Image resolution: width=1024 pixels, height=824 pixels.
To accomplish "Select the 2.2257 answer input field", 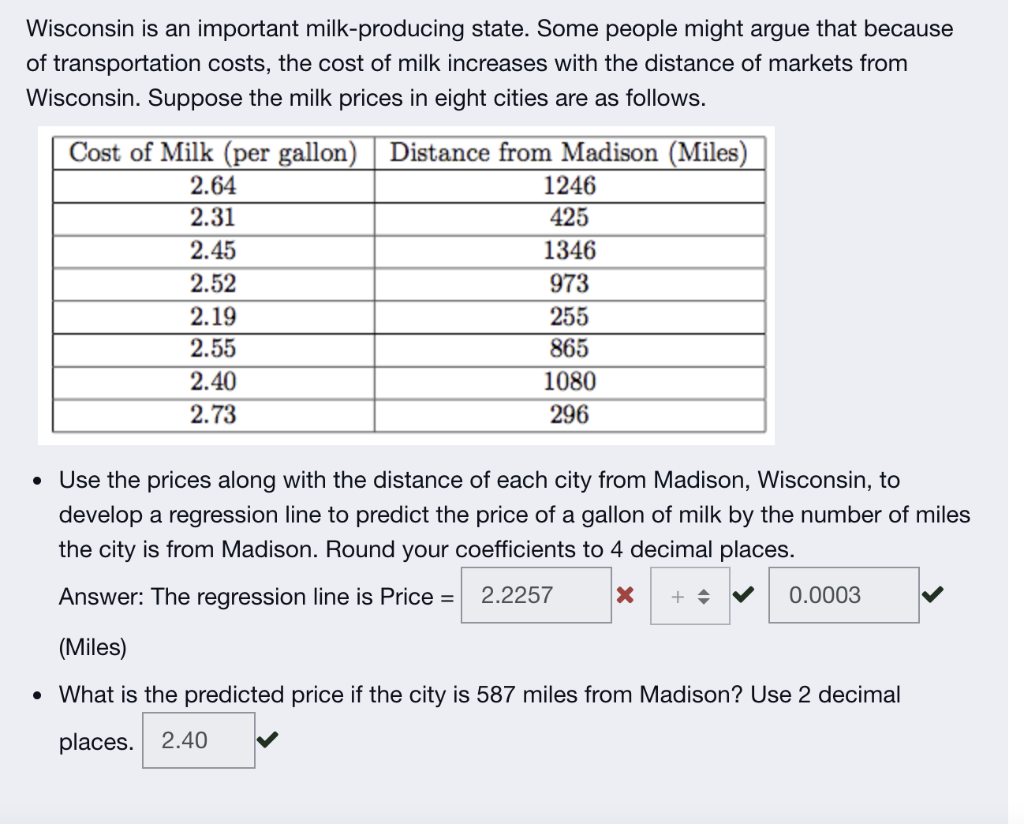I will point(536,594).
